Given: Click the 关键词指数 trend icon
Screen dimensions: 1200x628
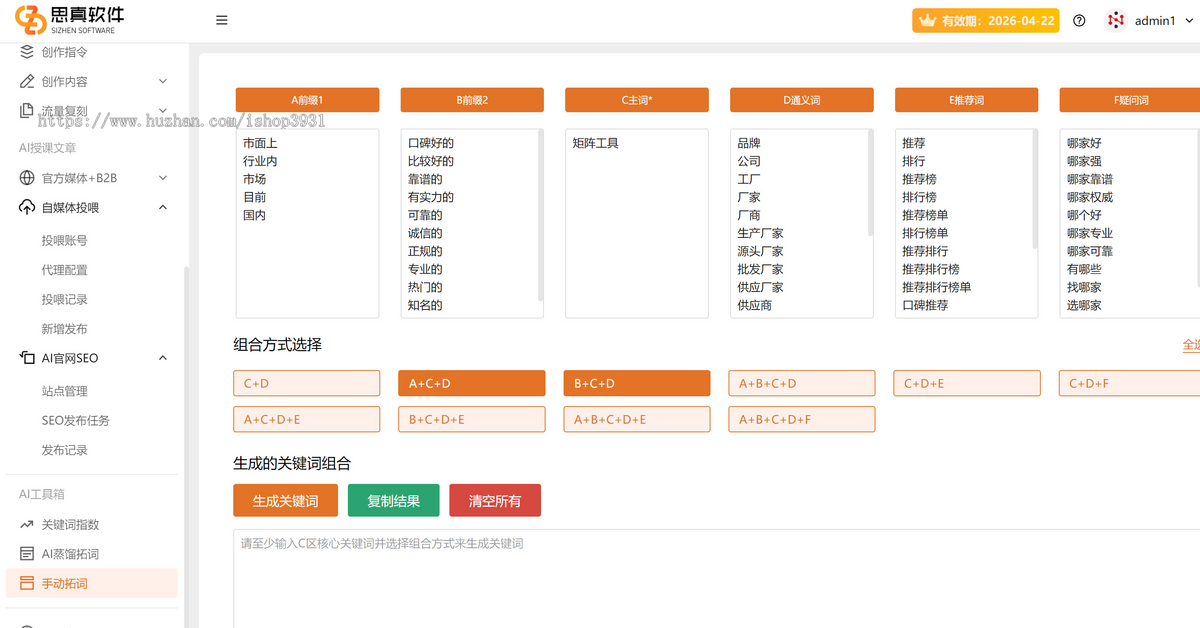Looking at the screenshot, I should coord(27,524).
